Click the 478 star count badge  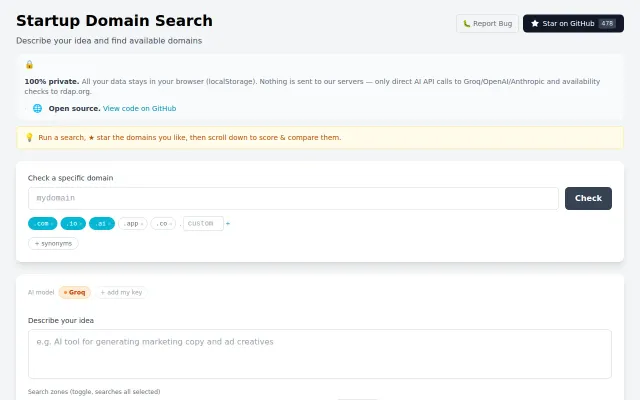tap(607, 24)
